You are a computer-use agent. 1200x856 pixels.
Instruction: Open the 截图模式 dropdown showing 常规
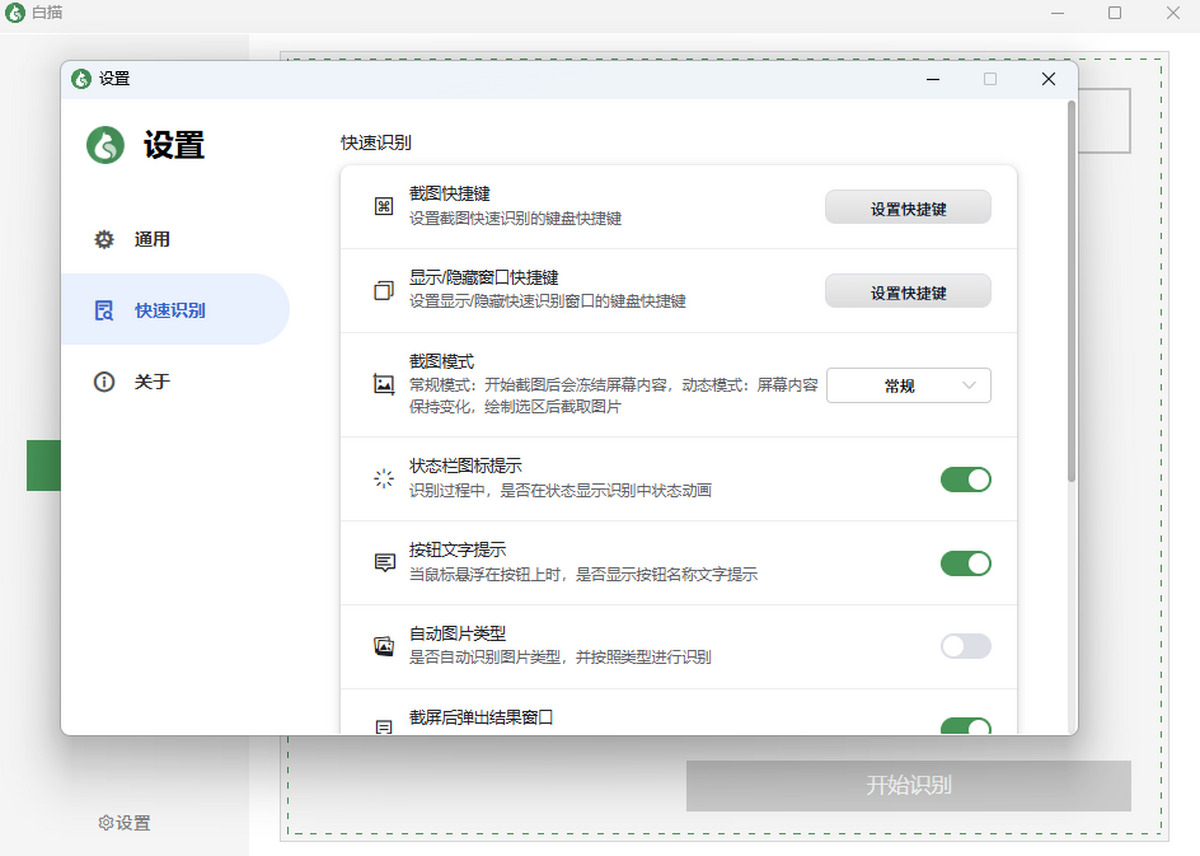909,386
